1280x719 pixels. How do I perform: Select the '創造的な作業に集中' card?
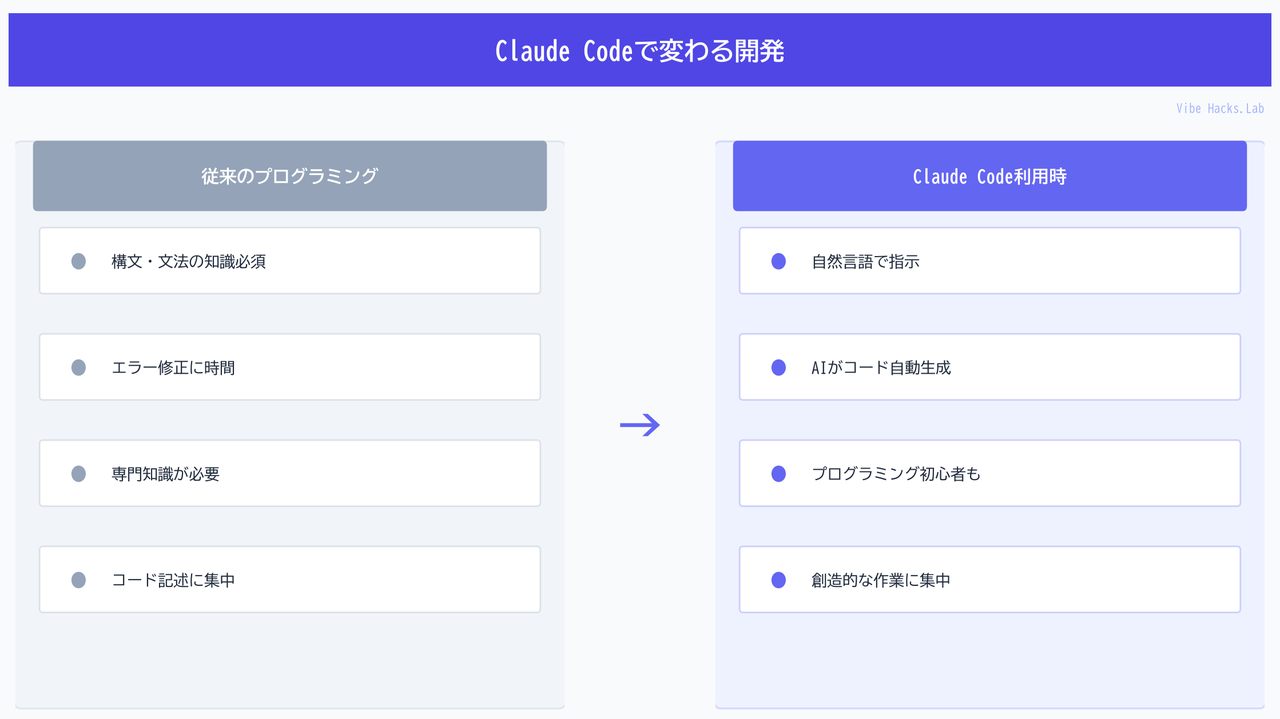[x=990, y=579]
